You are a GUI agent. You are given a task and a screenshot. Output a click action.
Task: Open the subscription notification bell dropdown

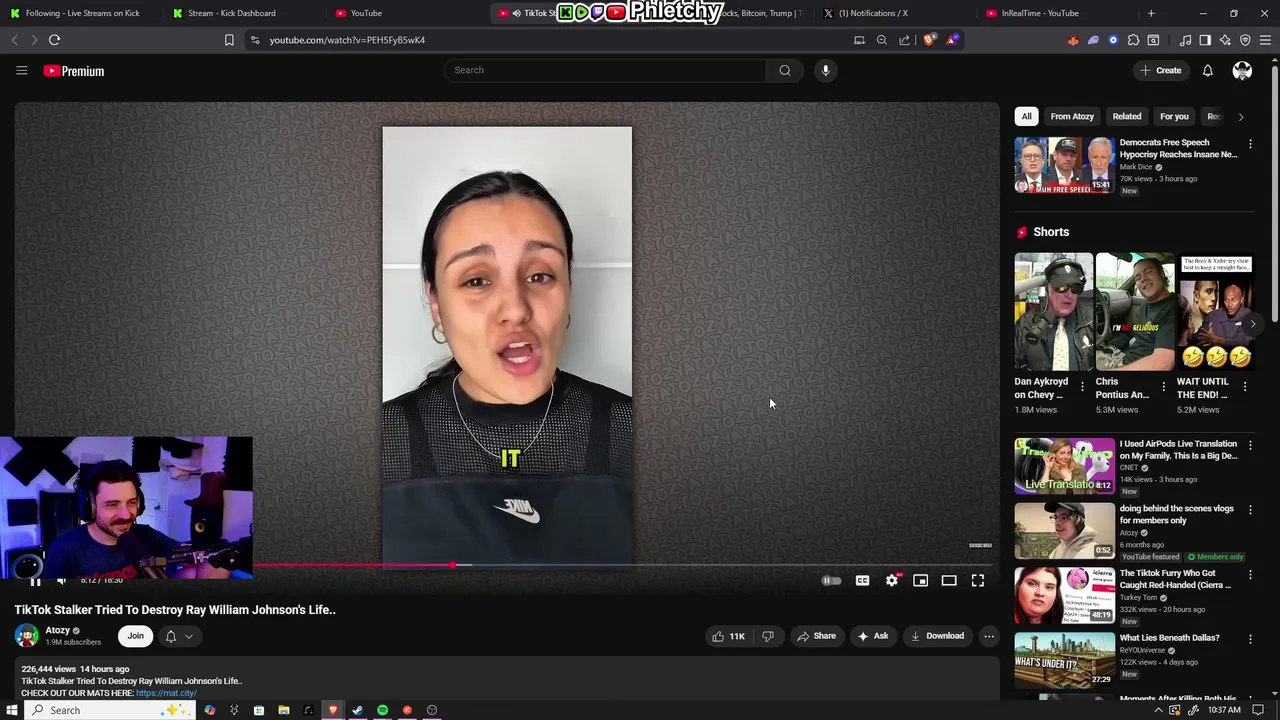click(178, 636)
